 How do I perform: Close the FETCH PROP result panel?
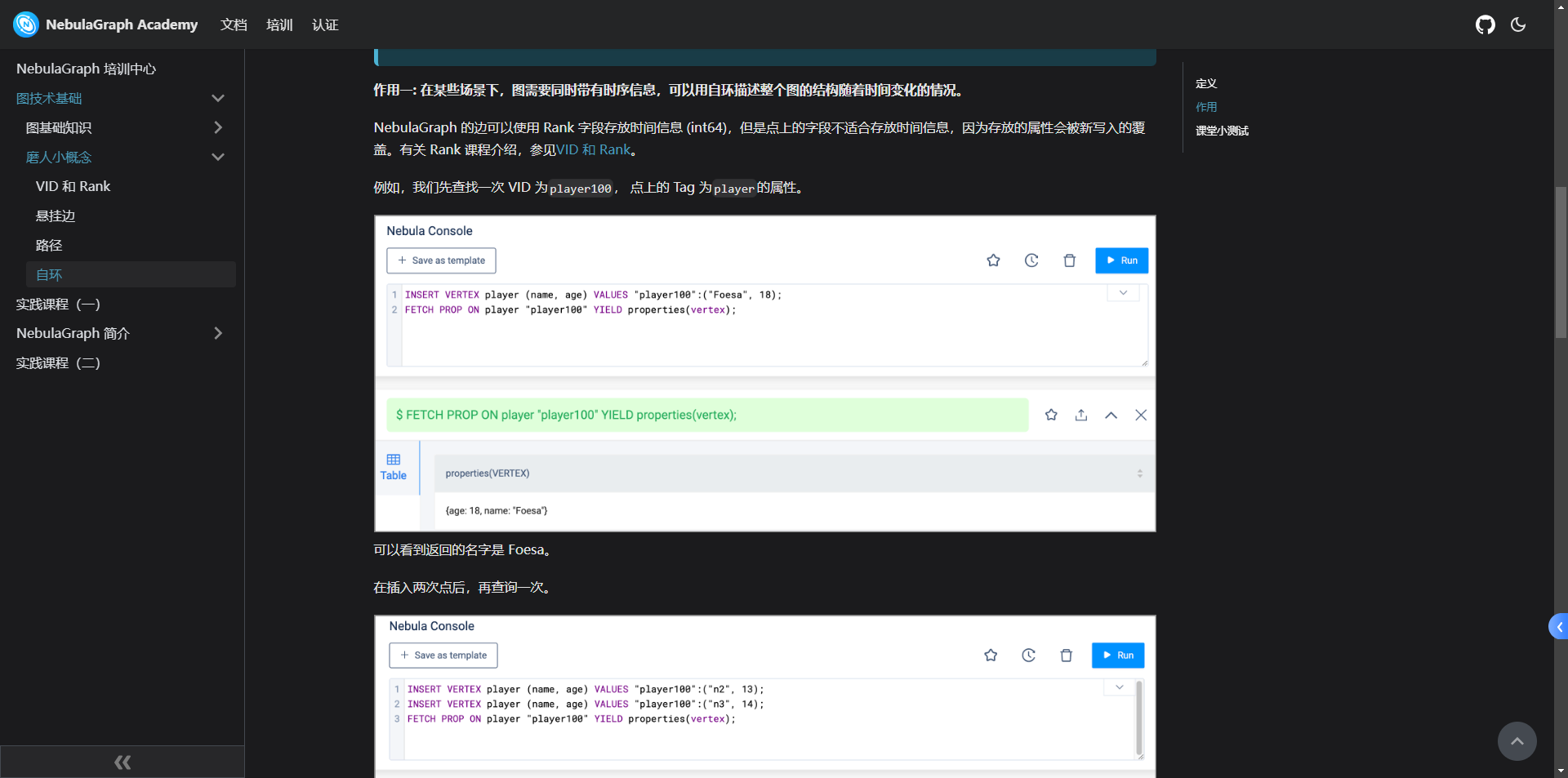[x=1141, y=415]
